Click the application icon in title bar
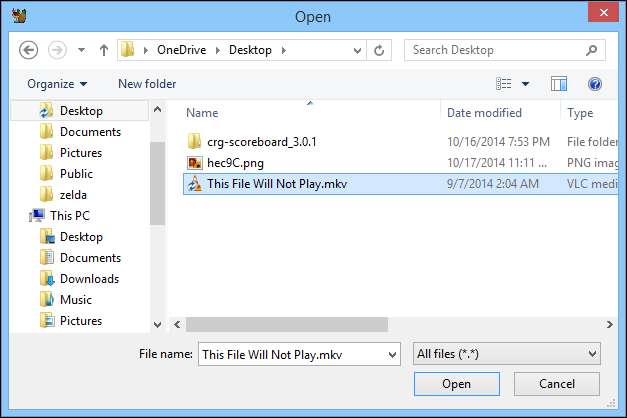Image resolution: width=627 pixels, height=418 pixels. tap(19, 16)
